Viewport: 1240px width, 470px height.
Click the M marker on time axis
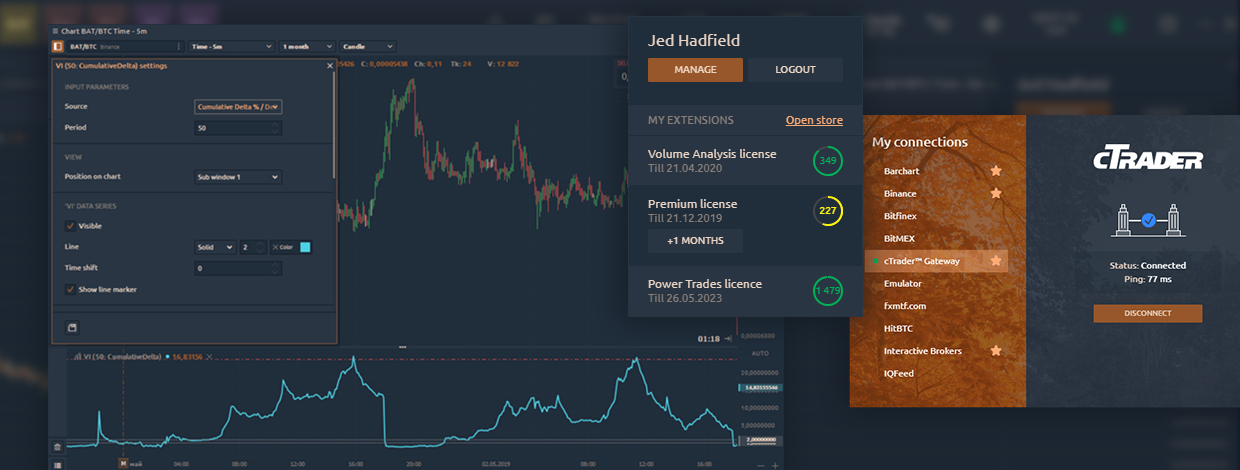tap(124, 463)
